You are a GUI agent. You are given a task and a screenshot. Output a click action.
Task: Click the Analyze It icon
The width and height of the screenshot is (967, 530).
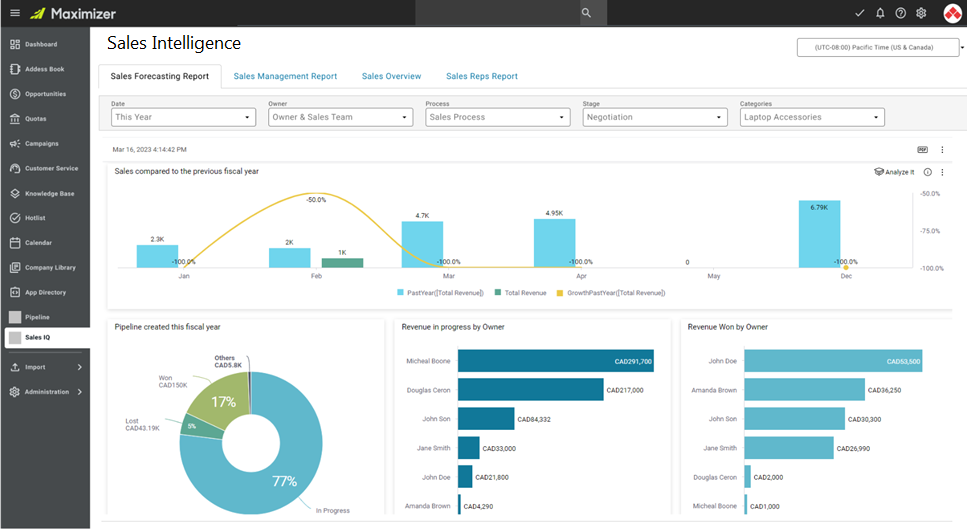coord(894,172)
